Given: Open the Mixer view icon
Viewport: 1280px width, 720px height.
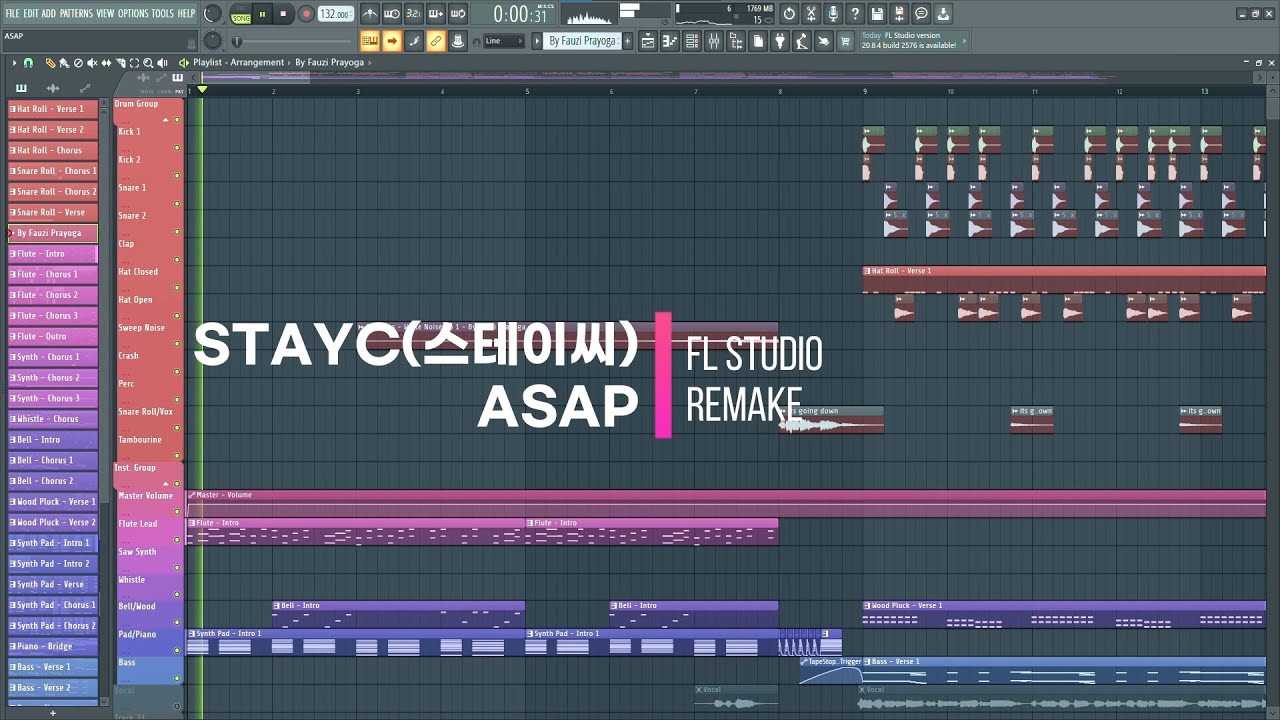Looking at the screenshot, I should click(714, 41).
